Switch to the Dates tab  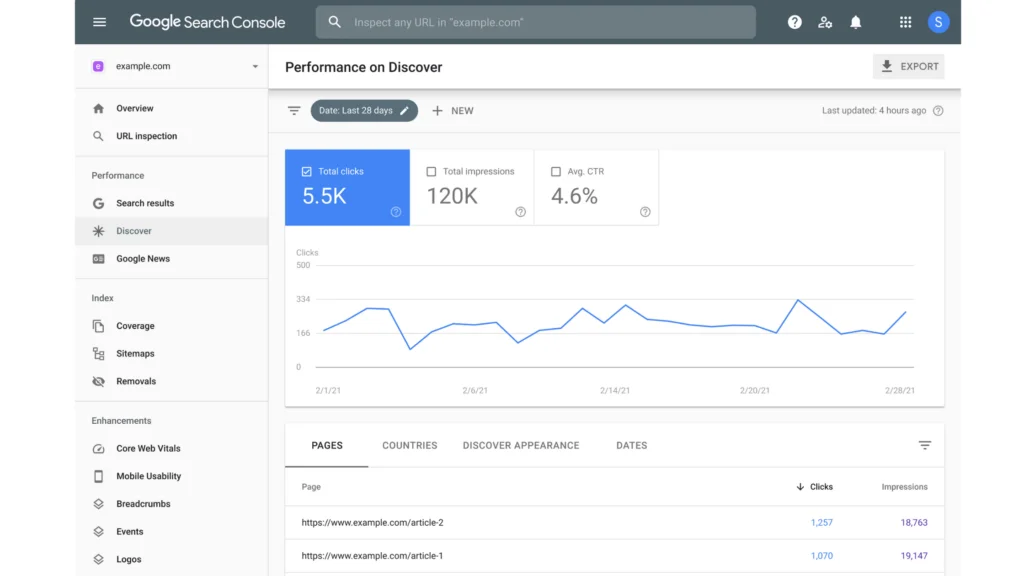point(632,445)
